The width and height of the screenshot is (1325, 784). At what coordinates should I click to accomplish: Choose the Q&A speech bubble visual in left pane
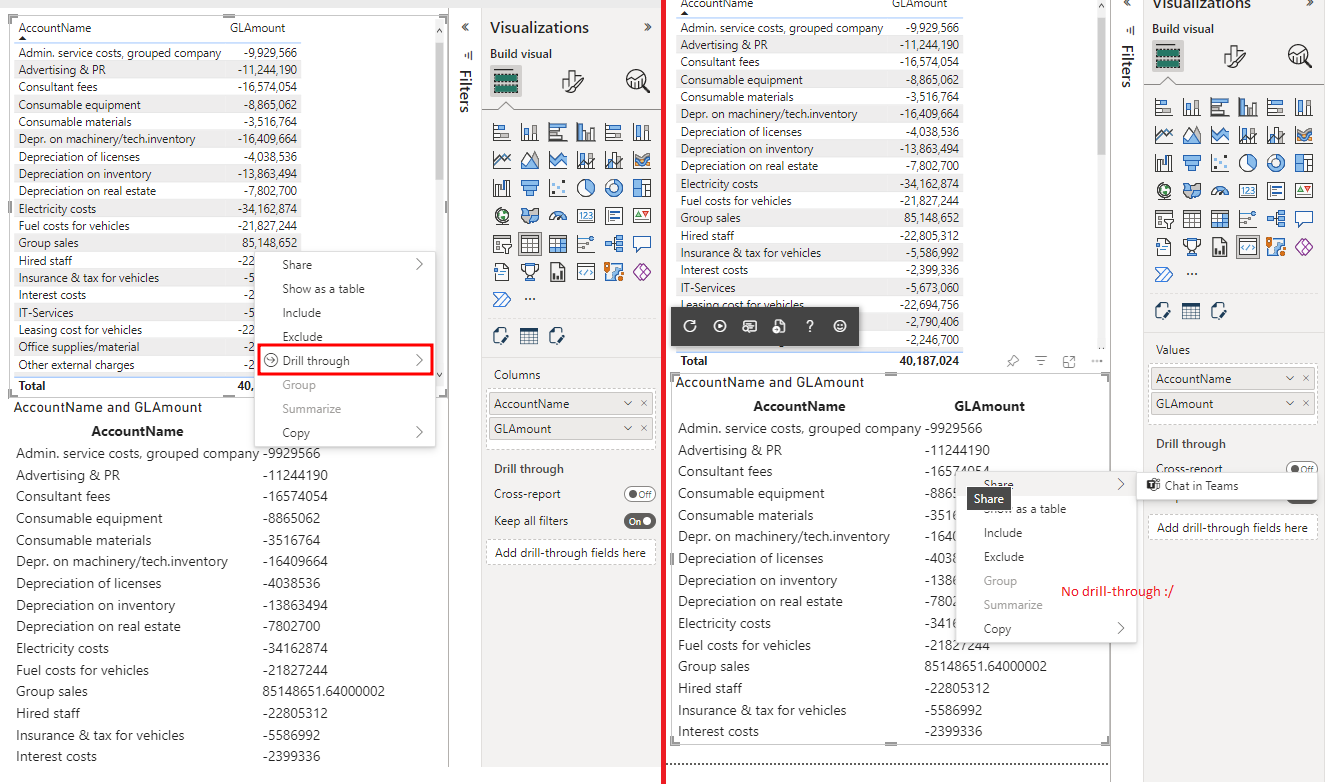click(642, 244)
